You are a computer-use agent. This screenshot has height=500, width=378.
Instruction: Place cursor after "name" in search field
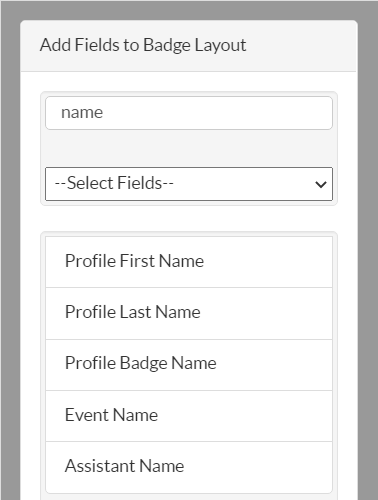point(104,113)
